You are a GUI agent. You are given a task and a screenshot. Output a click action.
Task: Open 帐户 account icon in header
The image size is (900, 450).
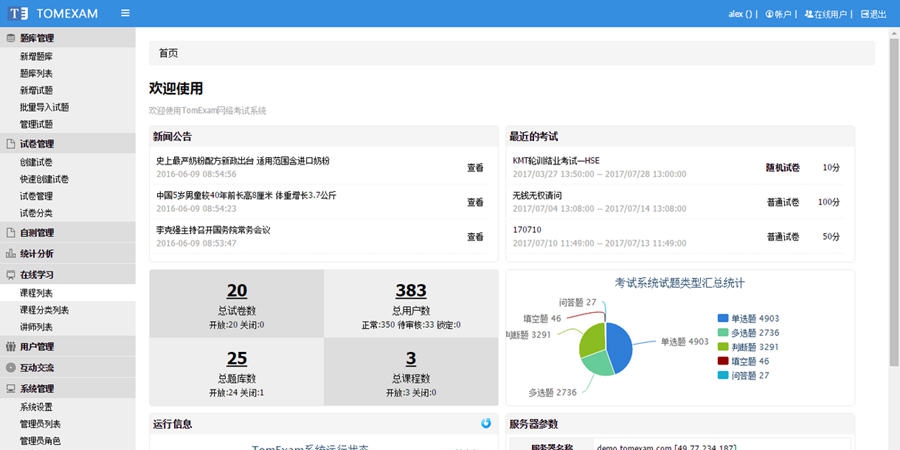(x=770, y=14)
